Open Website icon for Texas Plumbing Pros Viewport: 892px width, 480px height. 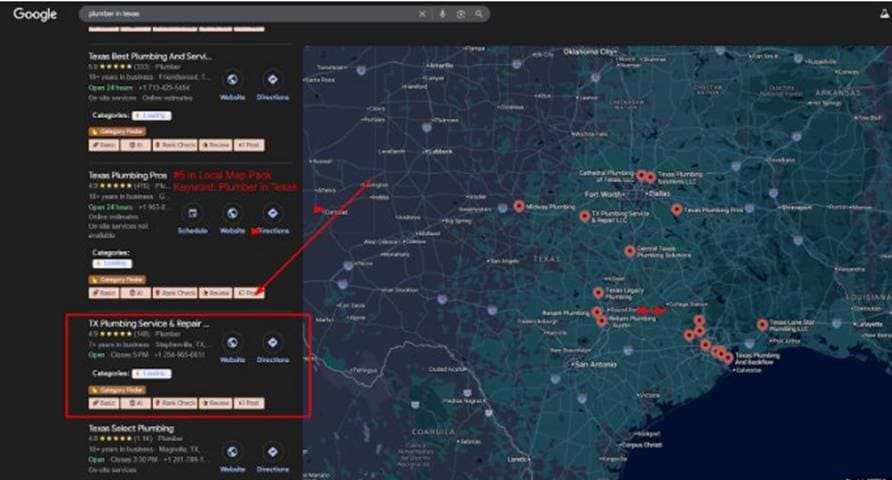tap(232, 213)
